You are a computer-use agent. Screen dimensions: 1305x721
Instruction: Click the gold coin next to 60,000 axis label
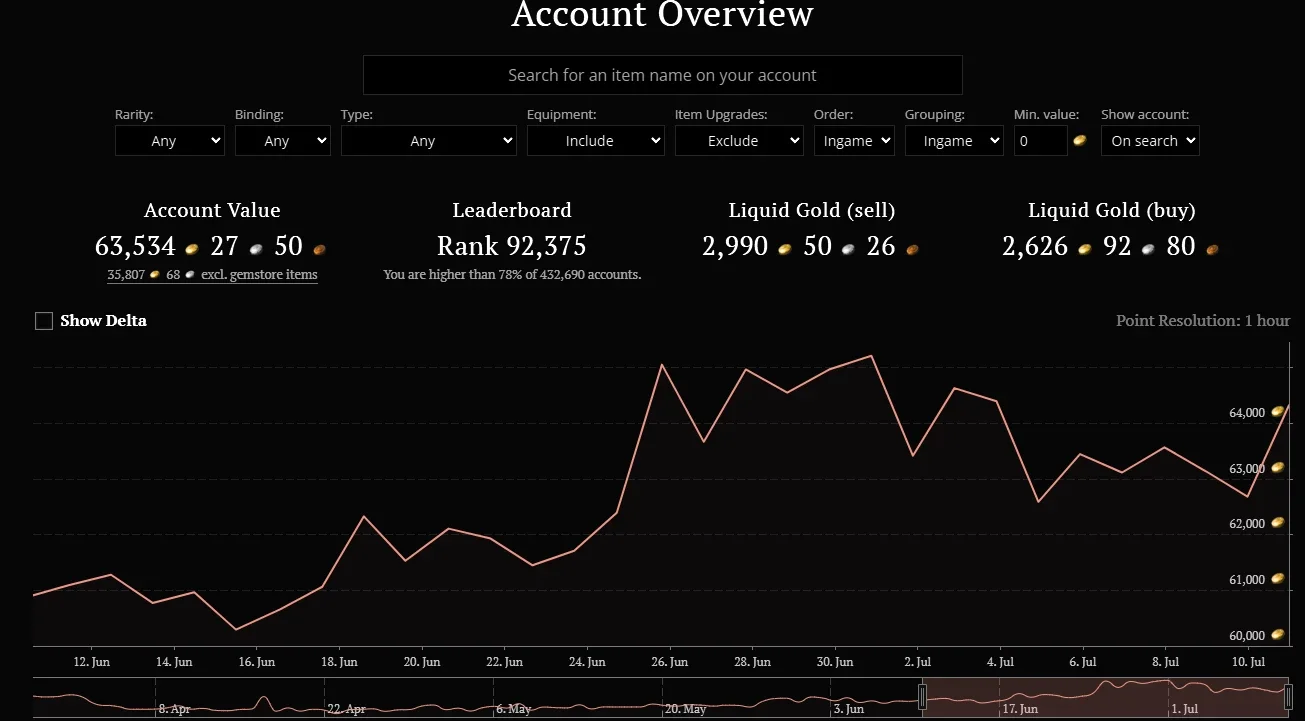click(1278, 635)
